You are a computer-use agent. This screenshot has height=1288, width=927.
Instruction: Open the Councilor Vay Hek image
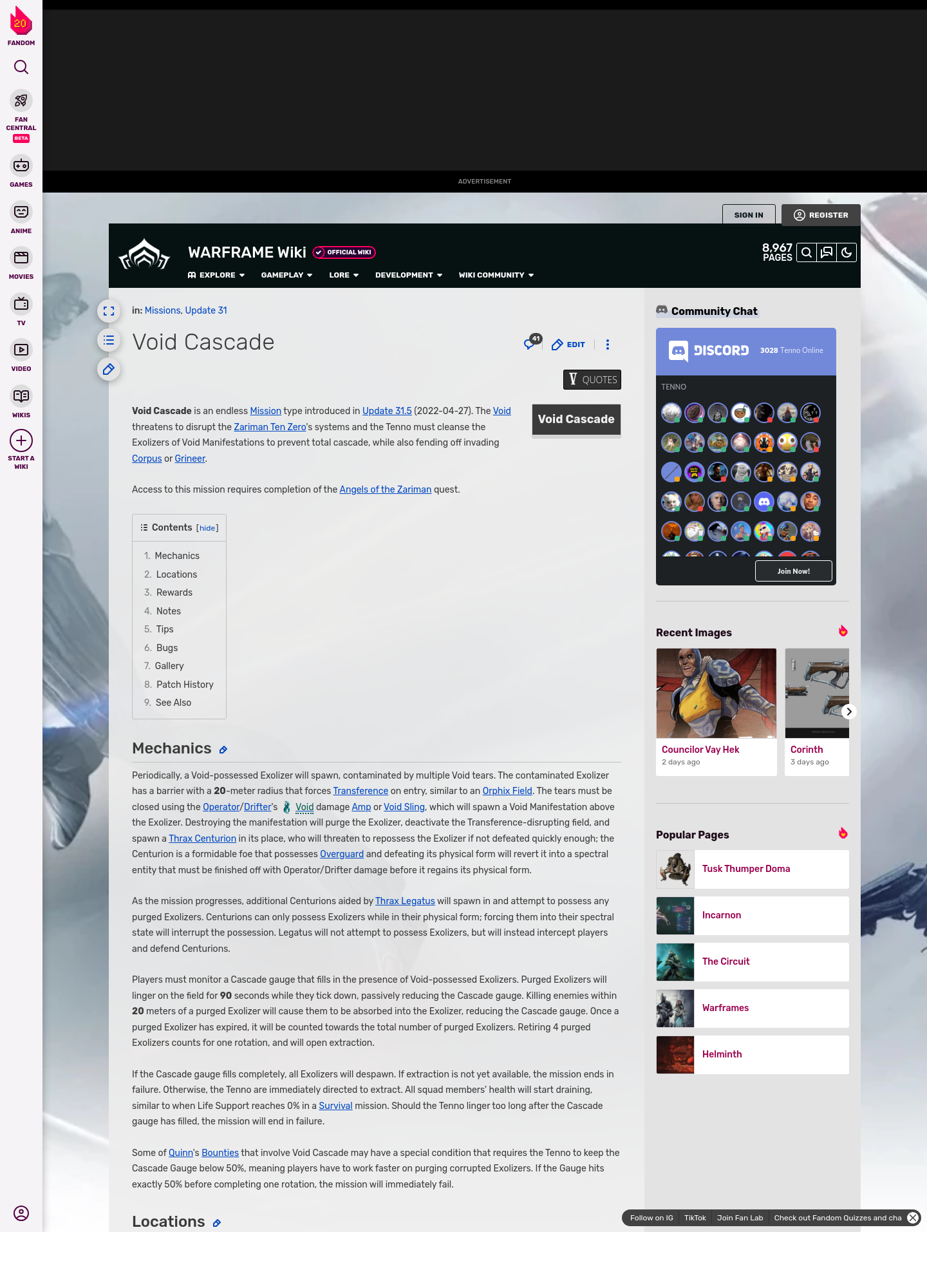(x=716, y=693)
